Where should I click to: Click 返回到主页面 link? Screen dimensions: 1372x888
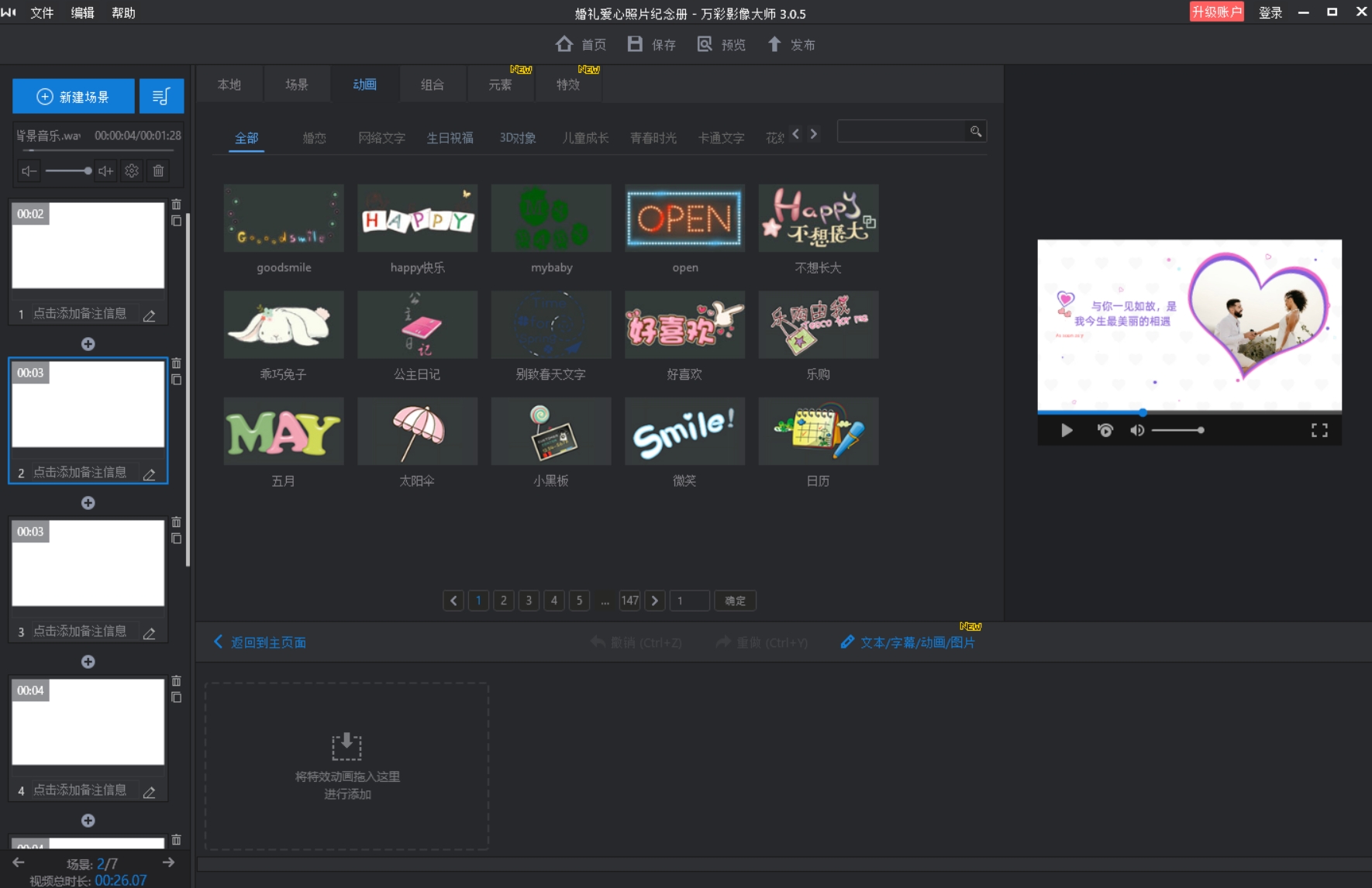click(x=260, y=642)
